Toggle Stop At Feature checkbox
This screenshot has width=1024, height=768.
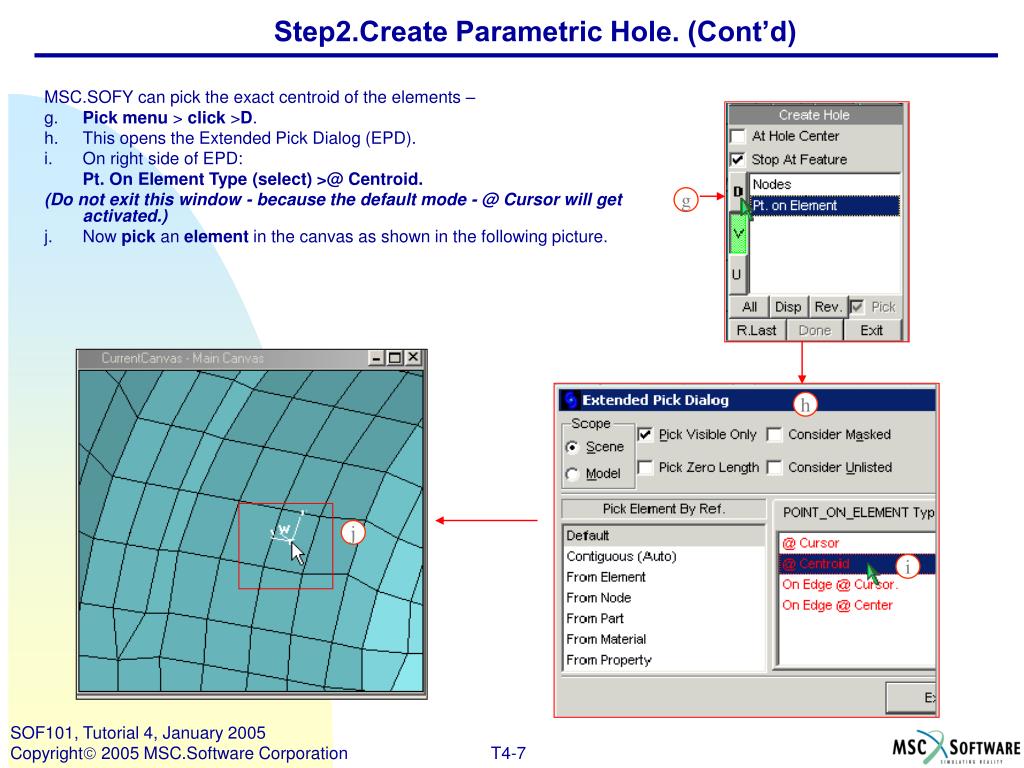pyautogui.click(x=737, y=159)
